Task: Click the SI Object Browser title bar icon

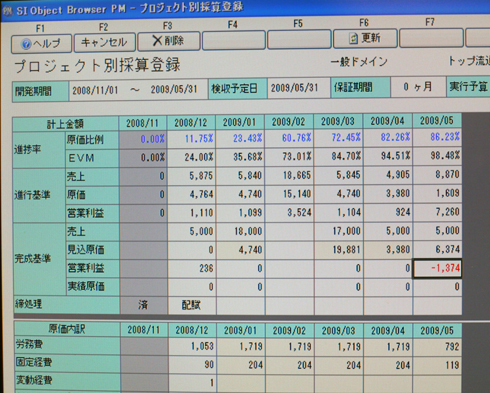Action: tap(7, 11)
